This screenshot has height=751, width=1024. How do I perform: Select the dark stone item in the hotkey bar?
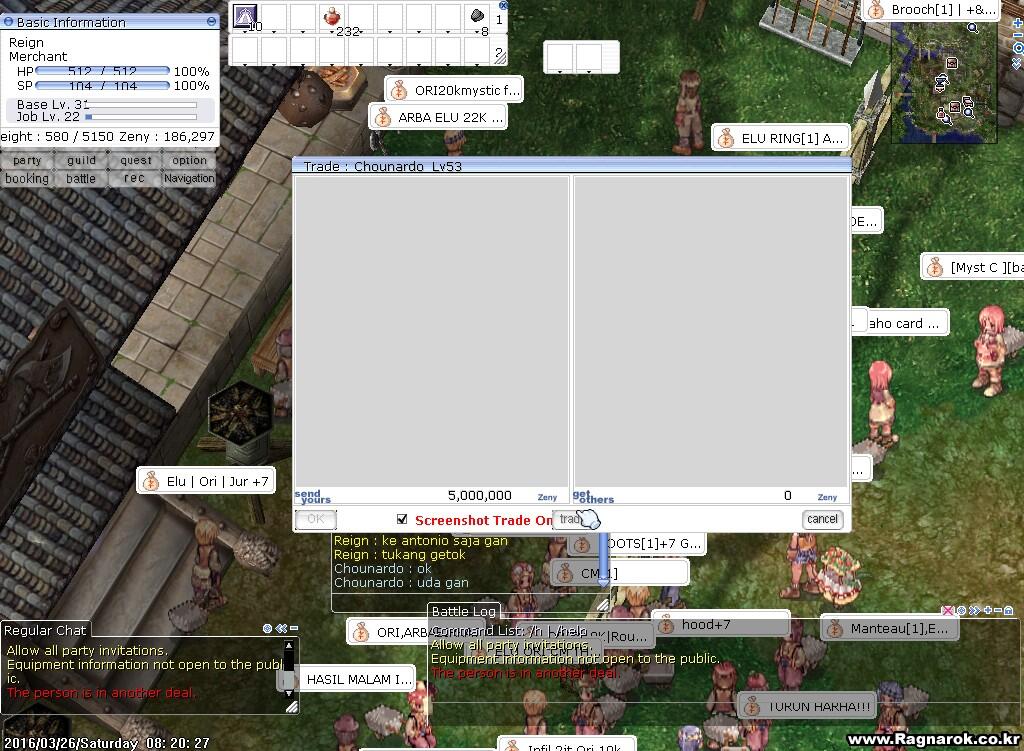click(477, 16)
